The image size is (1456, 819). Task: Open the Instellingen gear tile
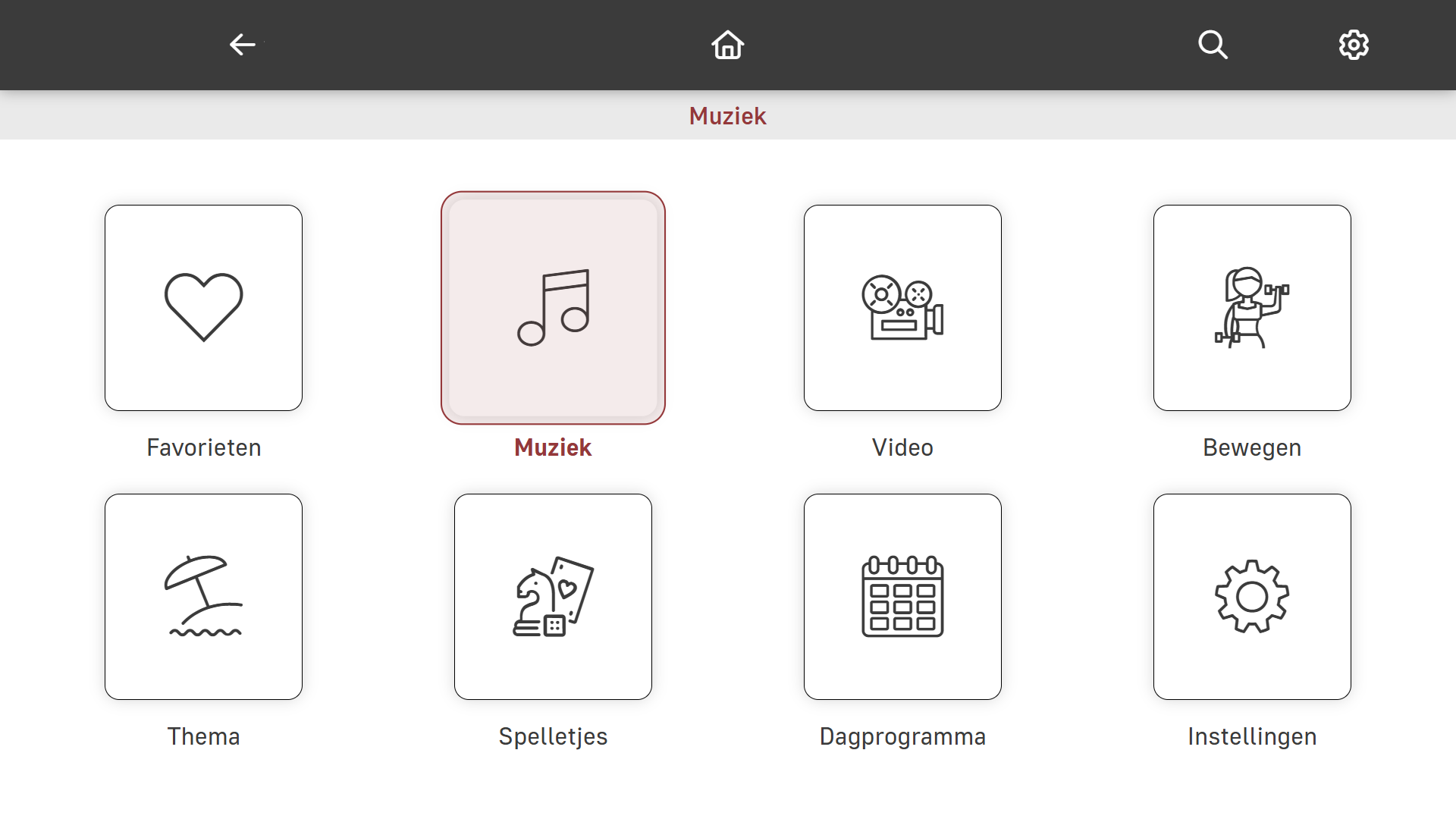[1252, 597]
